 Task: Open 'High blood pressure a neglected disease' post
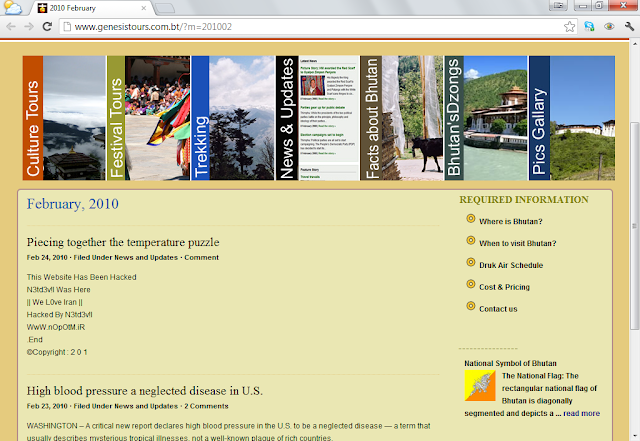click(x=144, y=391)
